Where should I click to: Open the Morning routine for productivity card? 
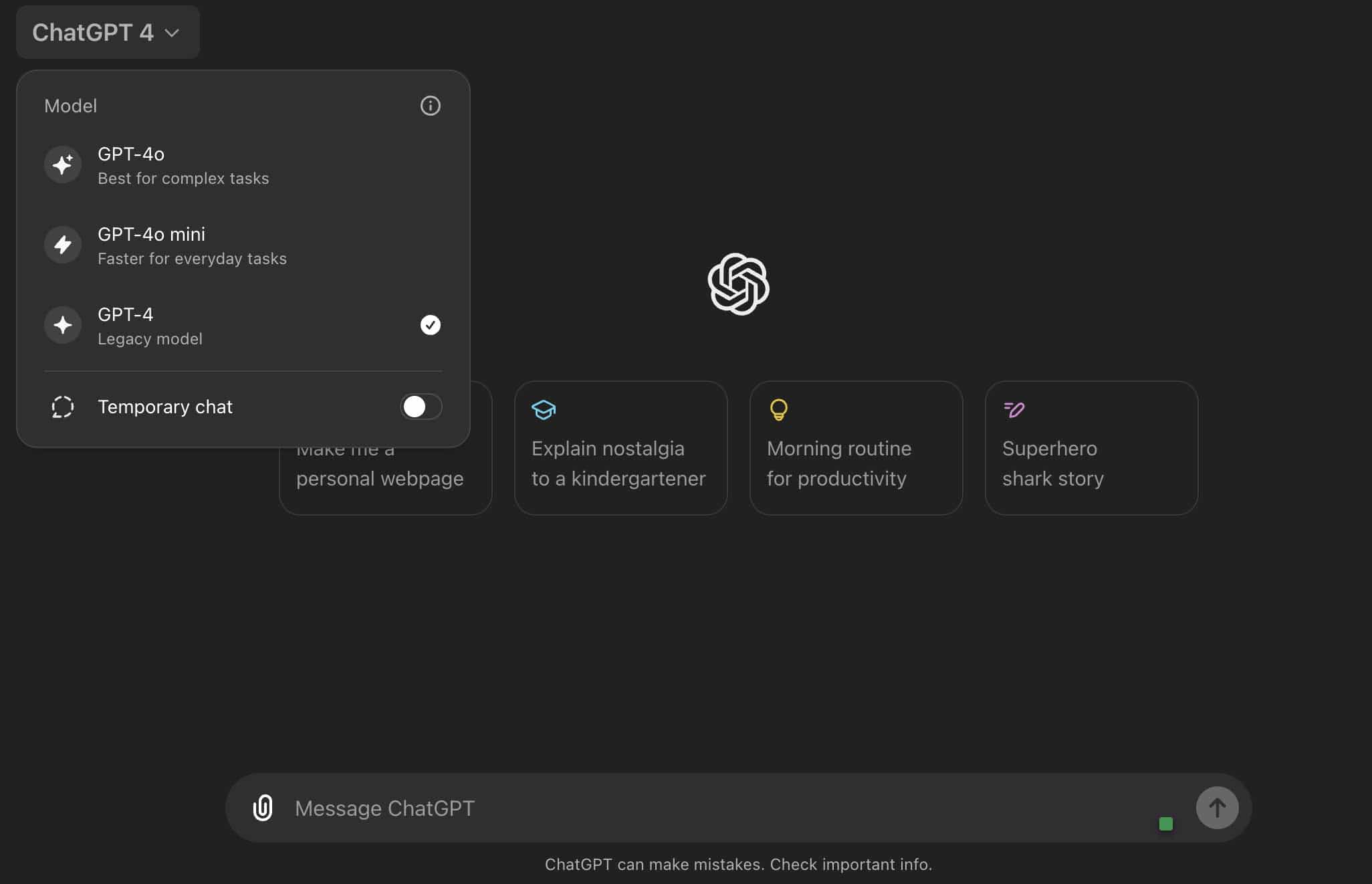pyautogui.click(x=856, y=448)
